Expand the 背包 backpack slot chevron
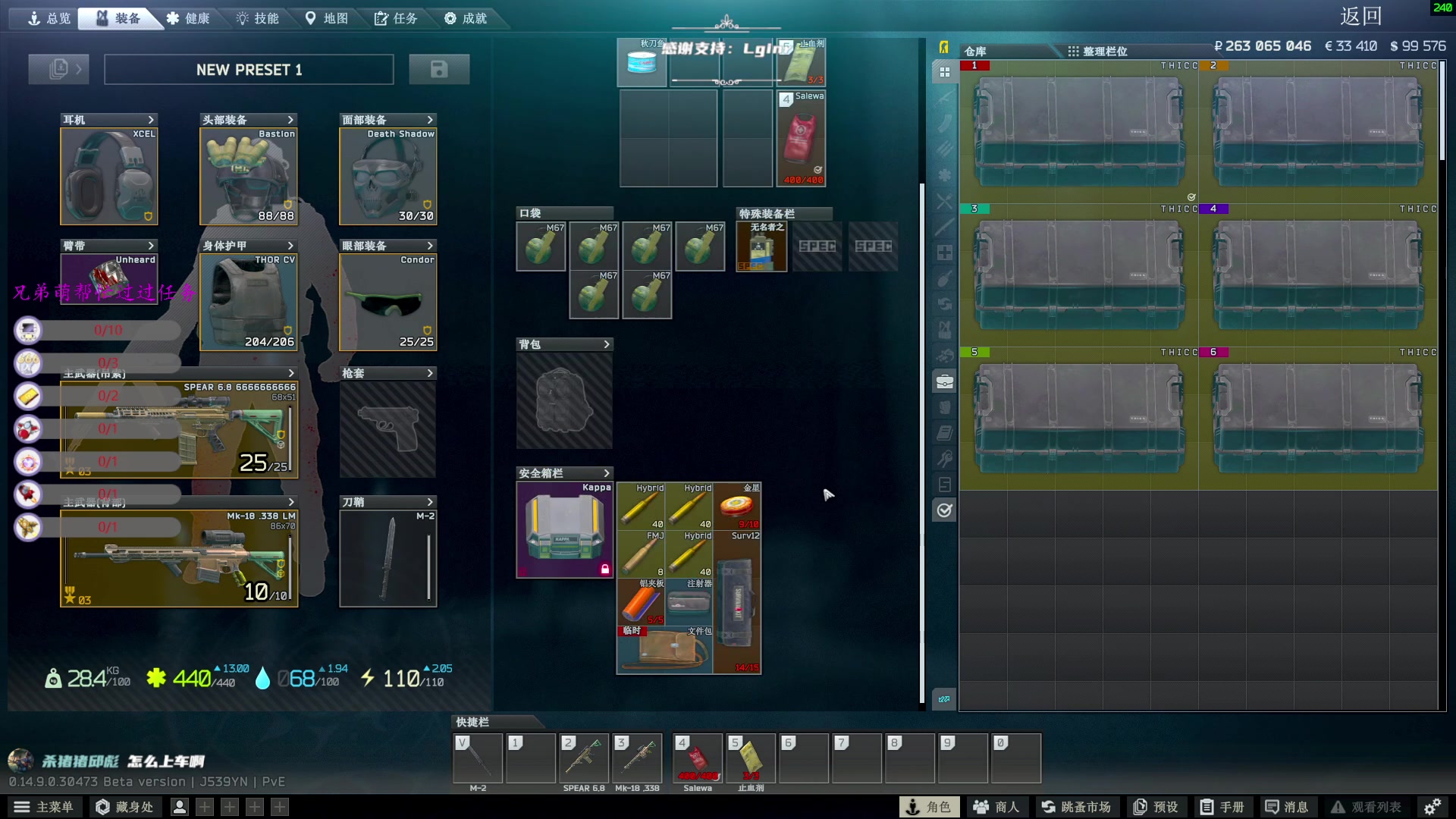The image size is (1456, 819). point(607,344)
